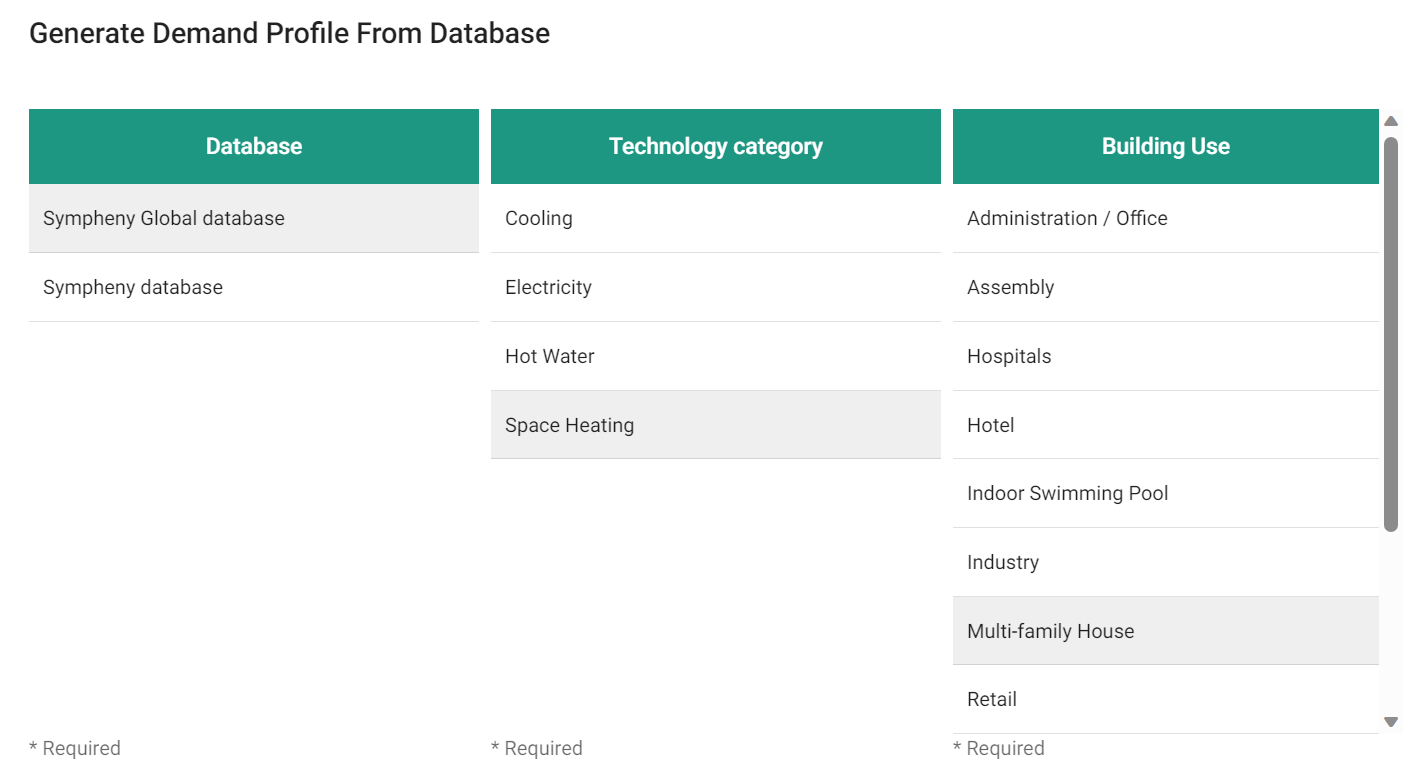Click the Database column header
This screenshot has width=1420, height=784.
253,146
